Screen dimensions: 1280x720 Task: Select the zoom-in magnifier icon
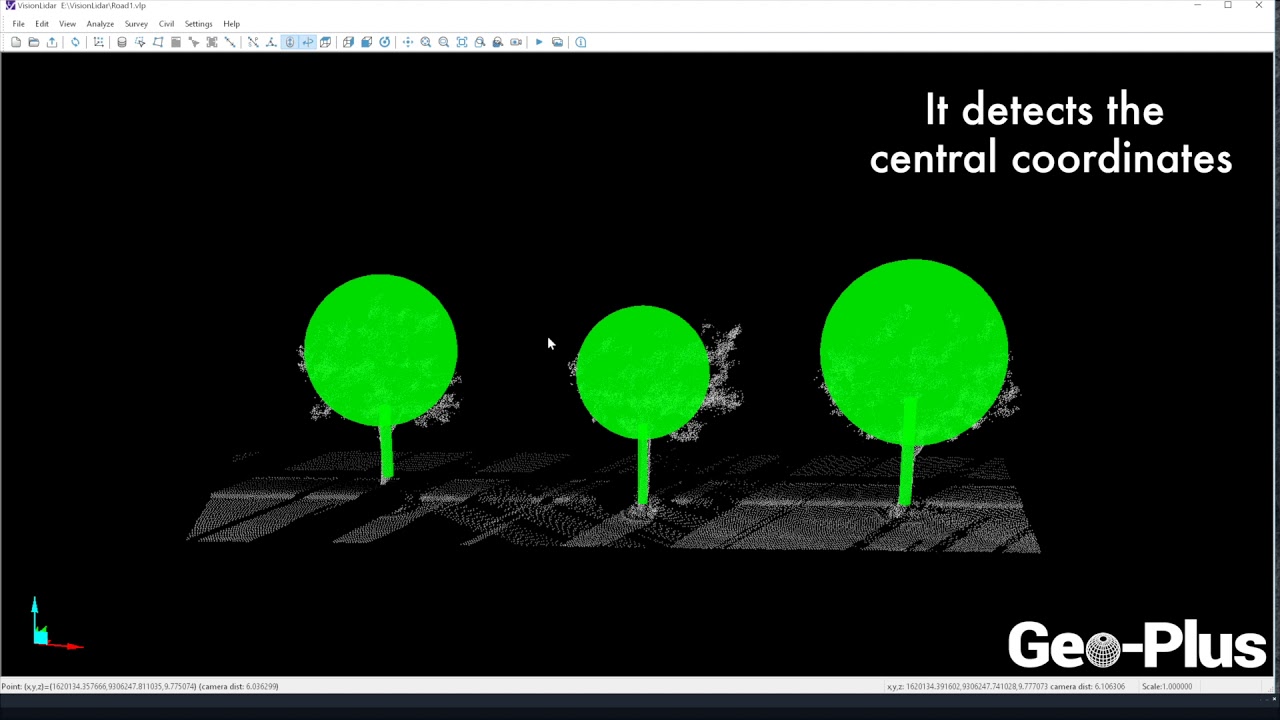pos(426,42)
